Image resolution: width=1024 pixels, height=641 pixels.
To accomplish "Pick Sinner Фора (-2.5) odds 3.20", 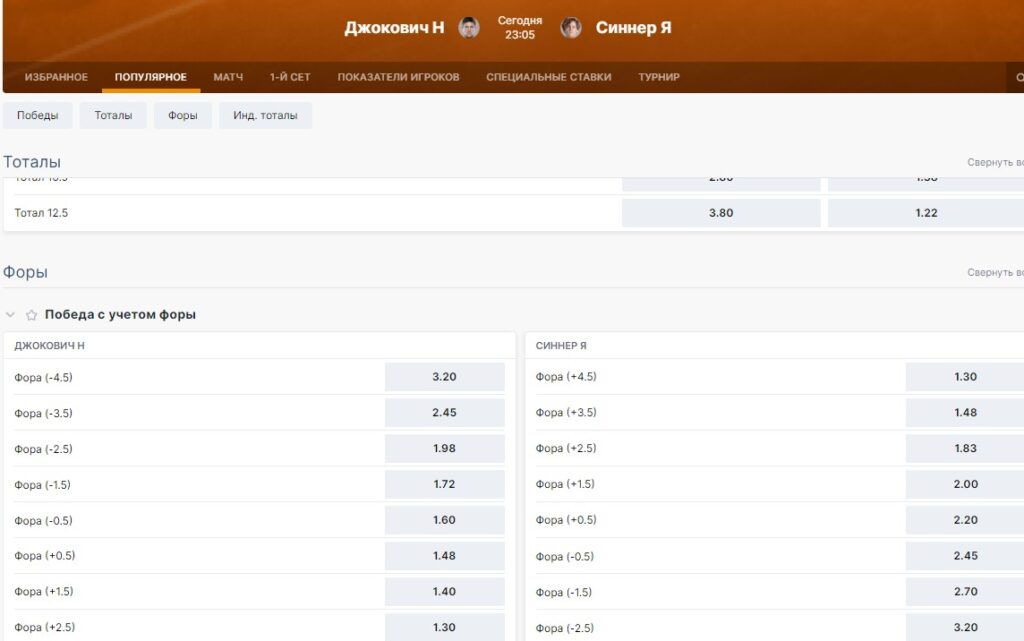I will [x=965, y=627].
